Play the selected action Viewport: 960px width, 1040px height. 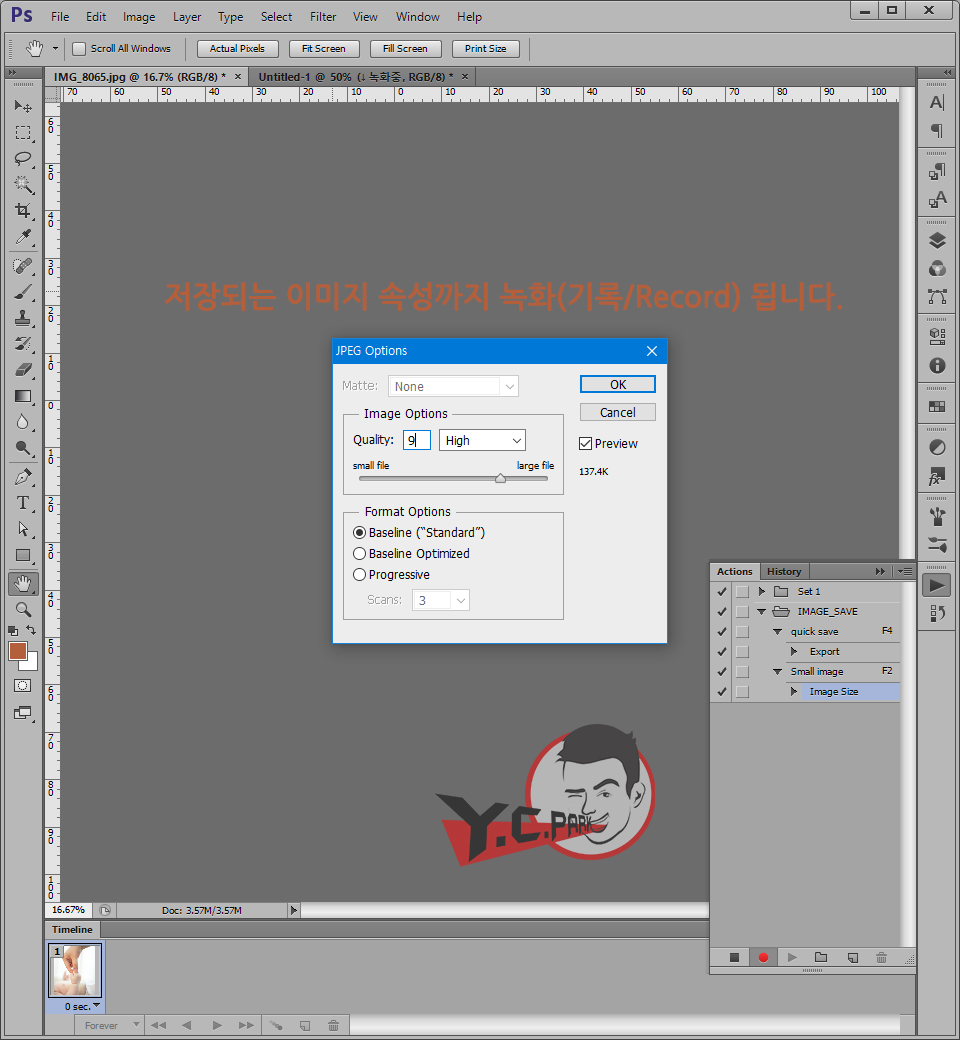[791, 957]
